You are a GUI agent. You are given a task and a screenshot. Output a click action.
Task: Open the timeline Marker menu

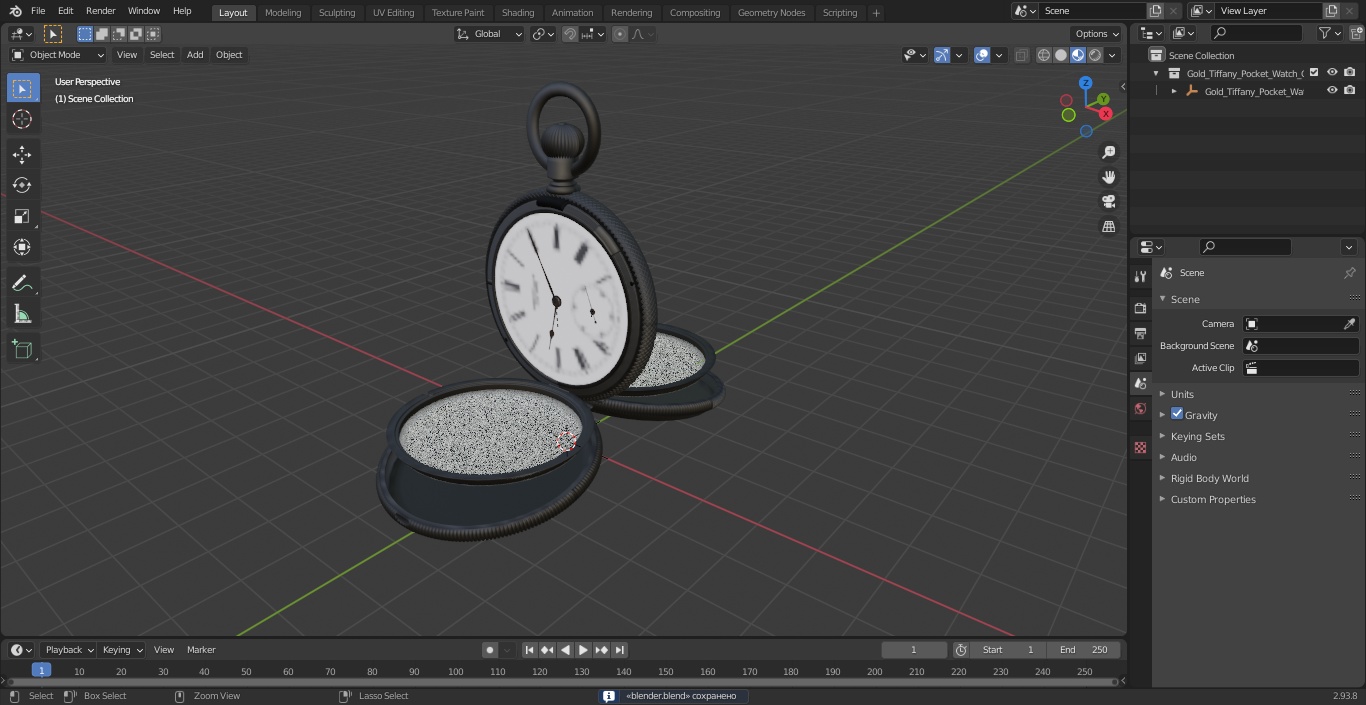pyautogui.click(x=201, y=650)
